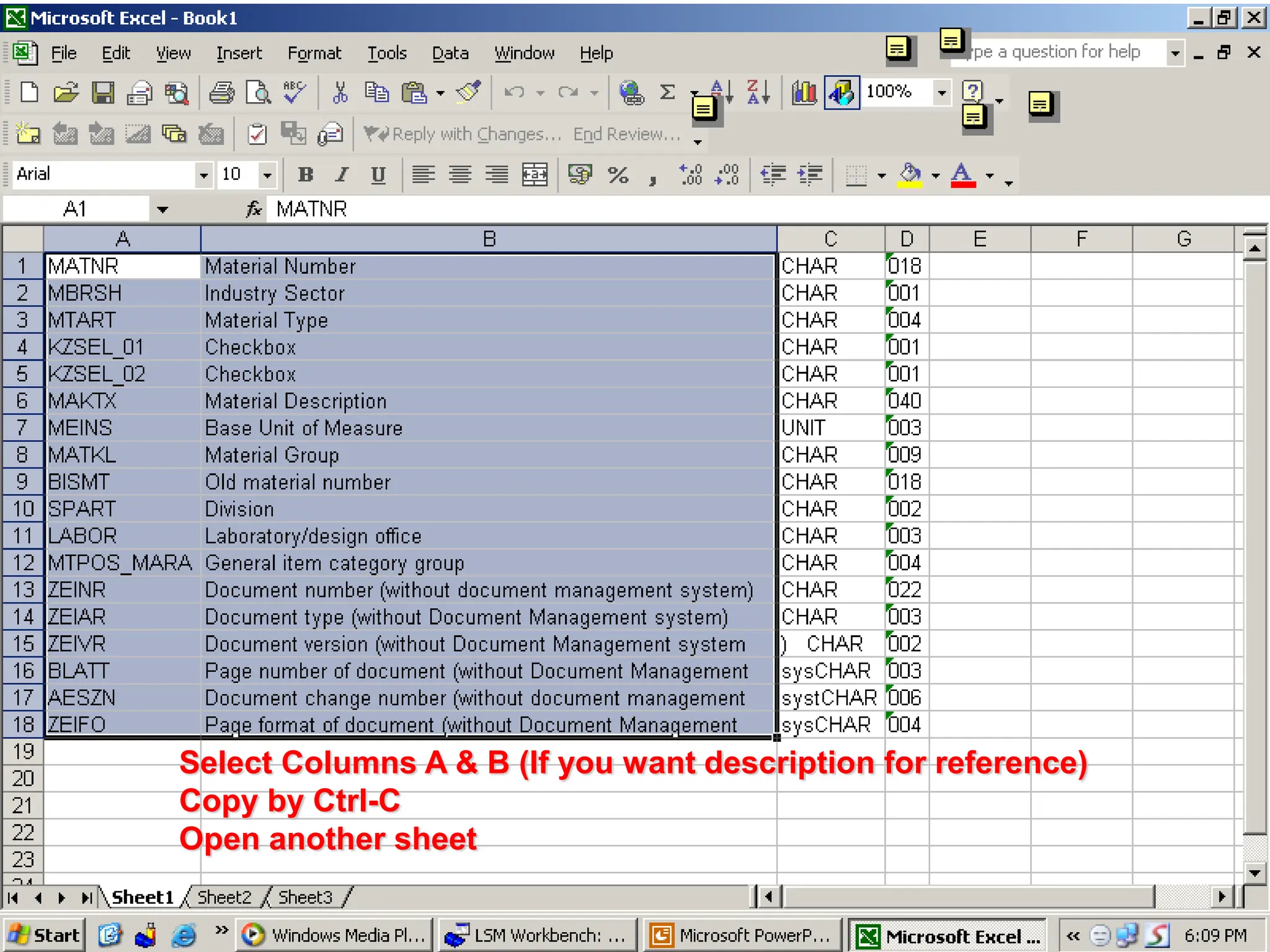Select column C header
The height and width of the screenshot is (952, 1270).
pyautogui.click(x=830, y=239)
